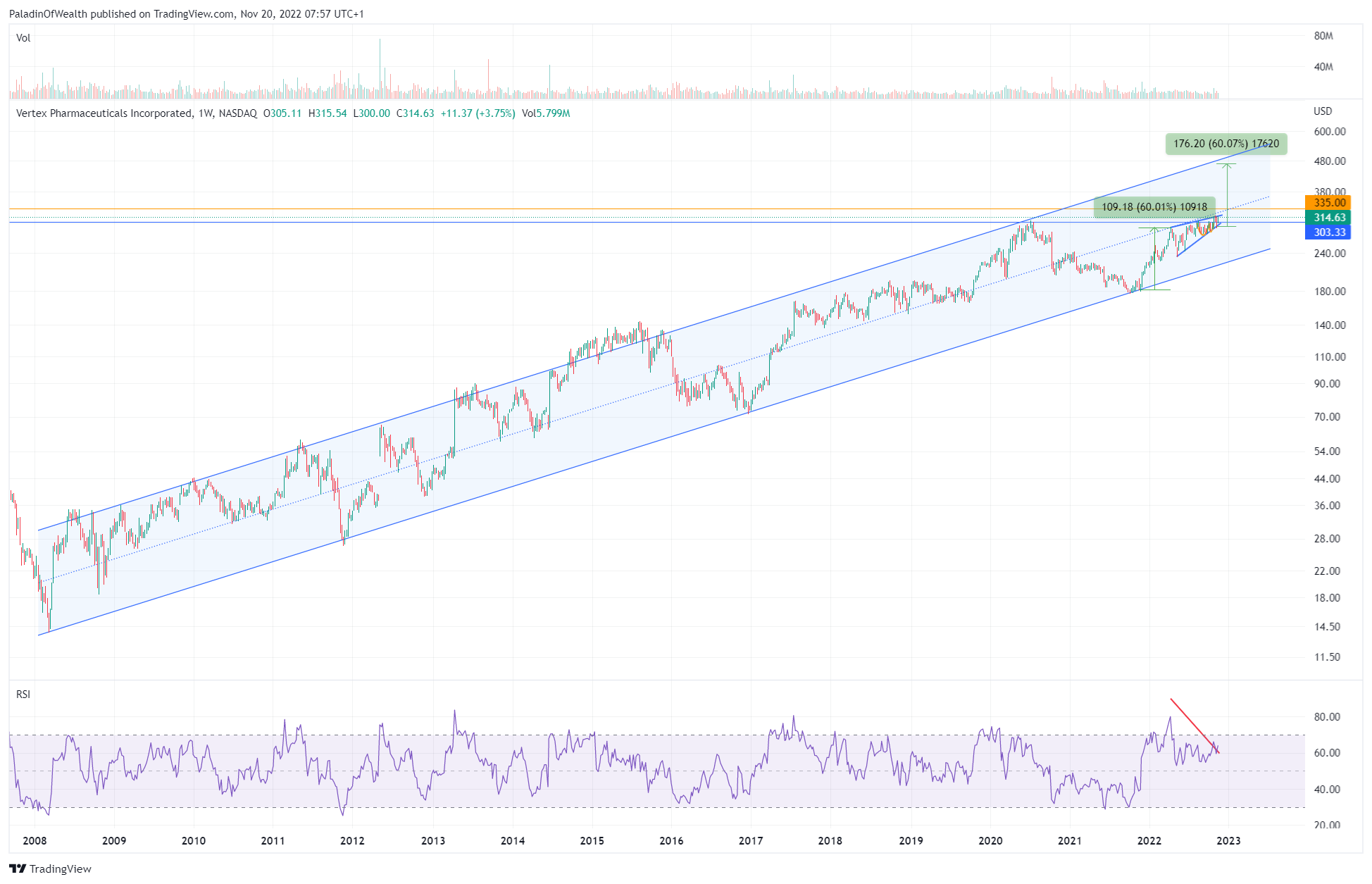The width and height of the screenshot is (1372, 884).
Task: Click the blue 303.33 price label
Action: [1328, 232]
